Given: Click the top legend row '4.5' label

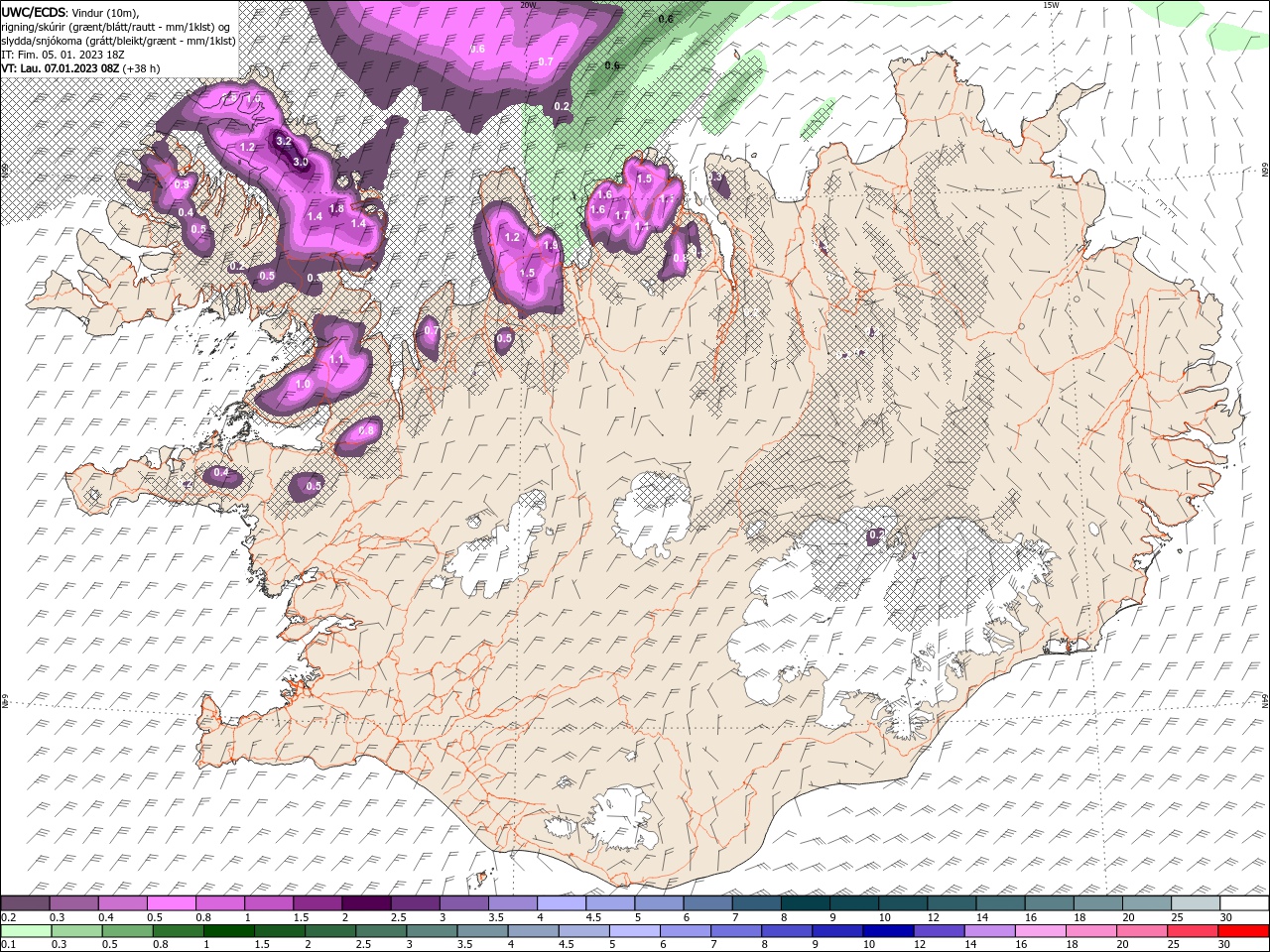Looking at the screenshot, I should (x=593, y=917).
